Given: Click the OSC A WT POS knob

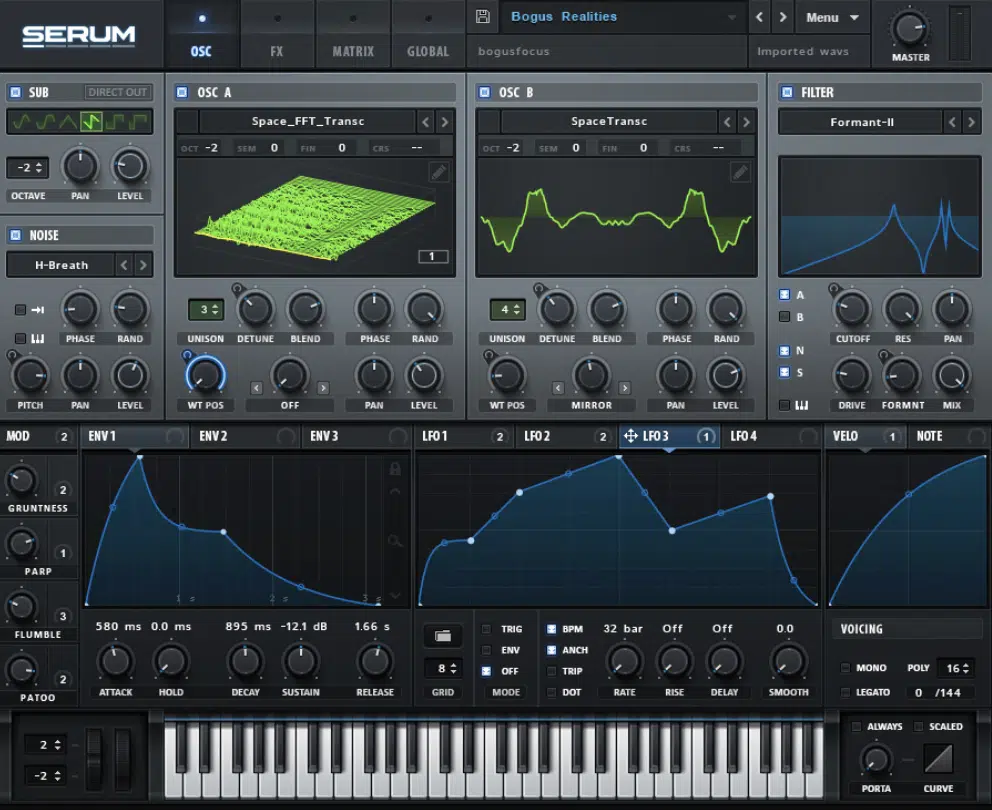Looking at the screenshot, I should click(206, 375).
